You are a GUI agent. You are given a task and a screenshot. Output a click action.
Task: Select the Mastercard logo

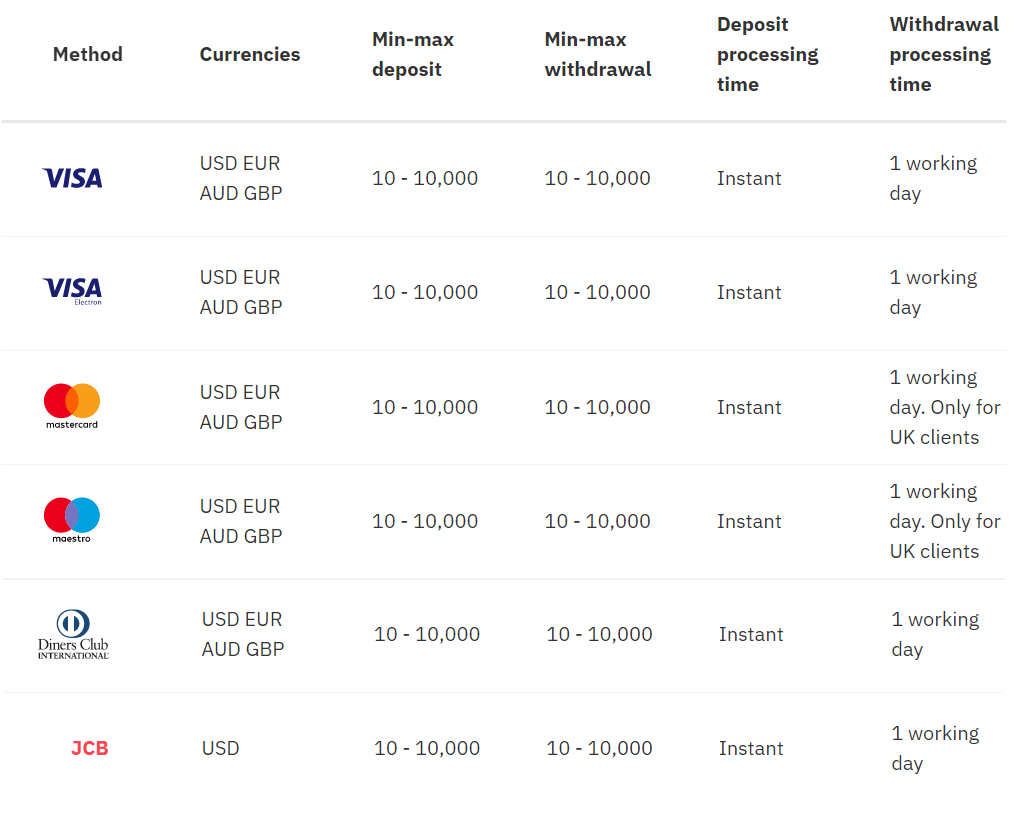72,405
